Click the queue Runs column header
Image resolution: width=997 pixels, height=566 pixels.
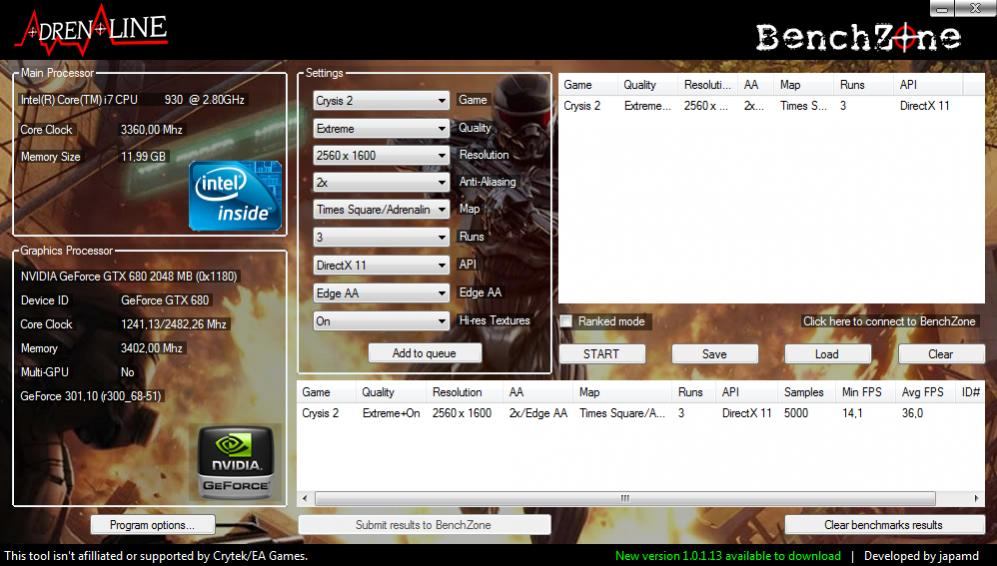point(862,85)
